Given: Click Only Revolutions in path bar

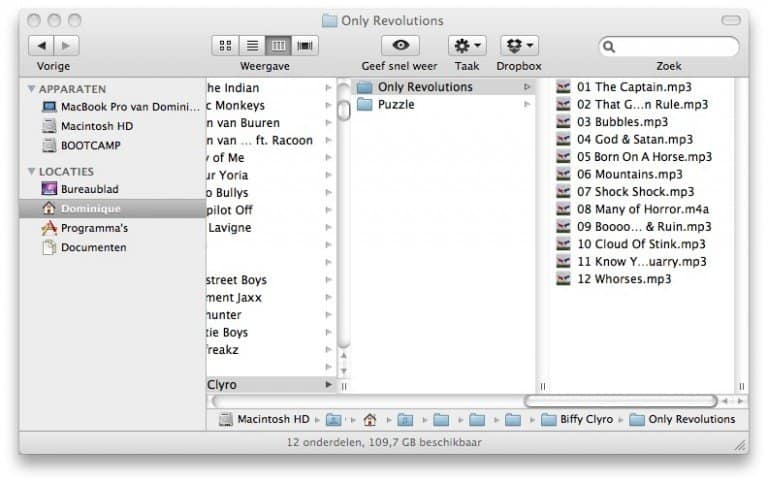Looking at the screenshot, I should coord(682,419).
